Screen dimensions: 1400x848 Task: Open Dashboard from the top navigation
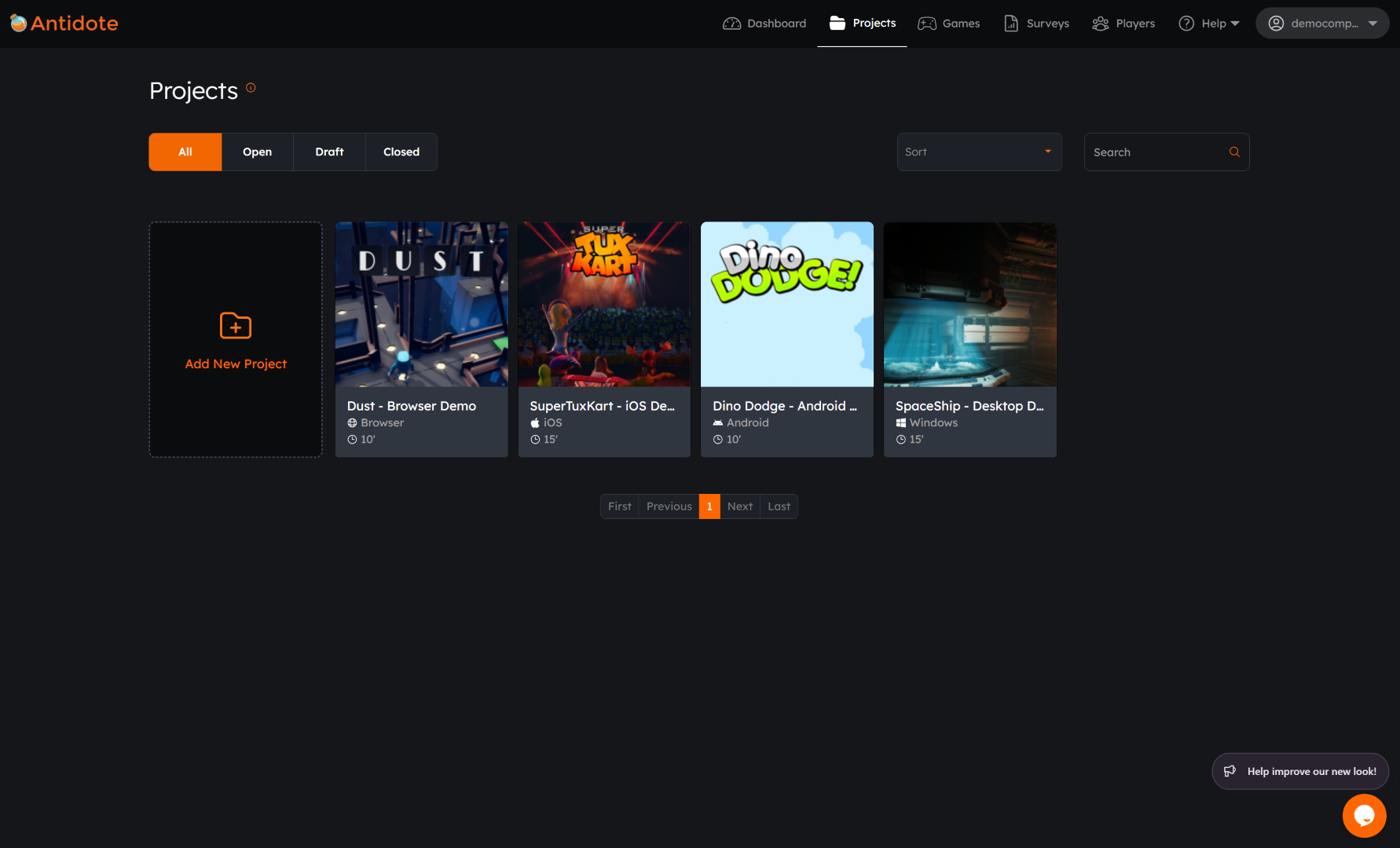[x=764, y=24]
